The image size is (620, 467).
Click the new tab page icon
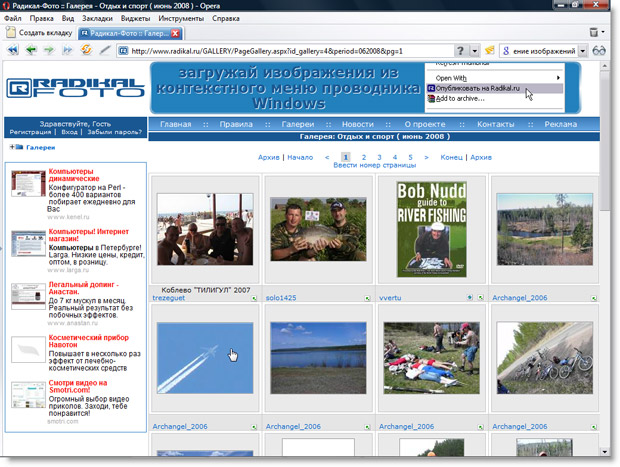(11, 33)
